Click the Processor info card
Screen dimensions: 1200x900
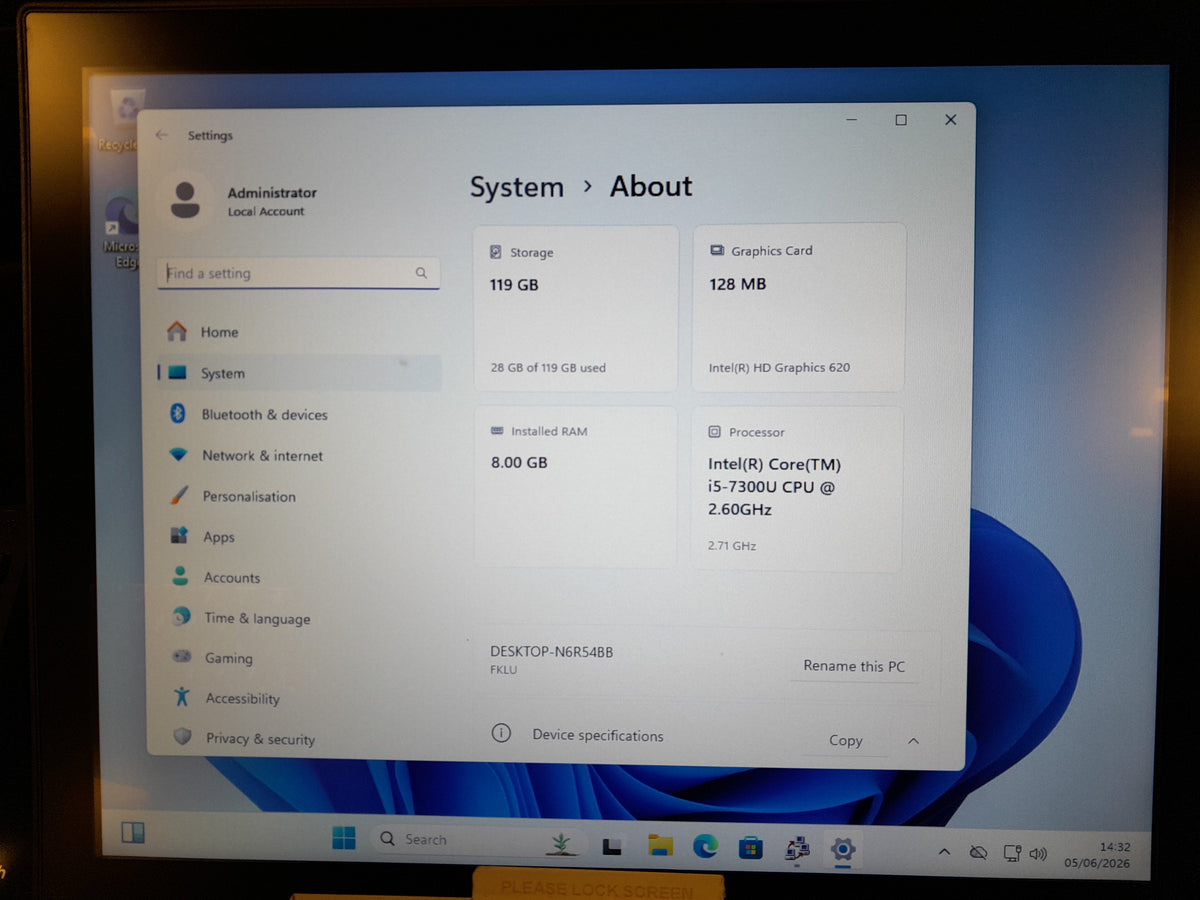pos(797,488)
